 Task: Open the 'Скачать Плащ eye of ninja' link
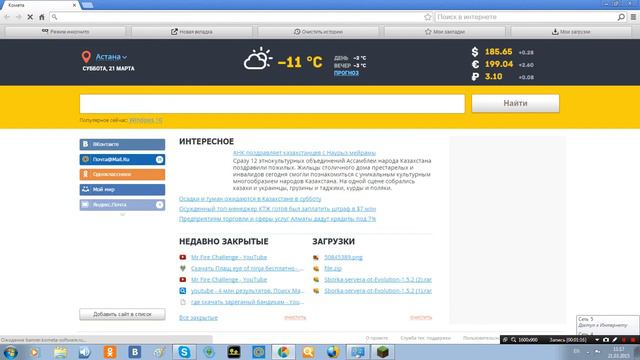pyautogui.click(x=247, y=268)
